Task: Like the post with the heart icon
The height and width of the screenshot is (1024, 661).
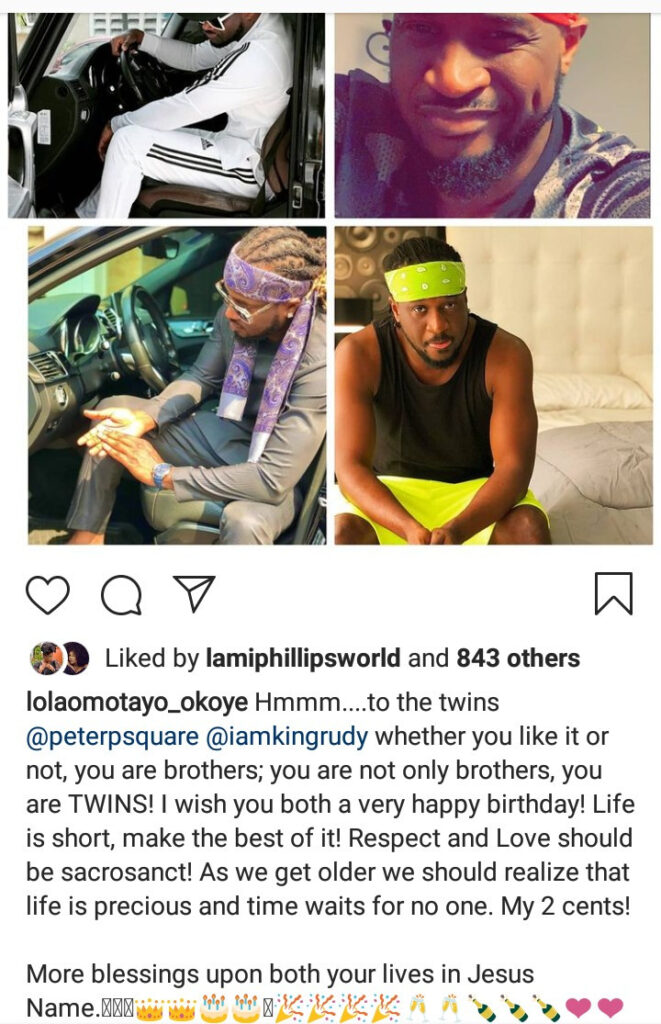Action: coord(48,594)
